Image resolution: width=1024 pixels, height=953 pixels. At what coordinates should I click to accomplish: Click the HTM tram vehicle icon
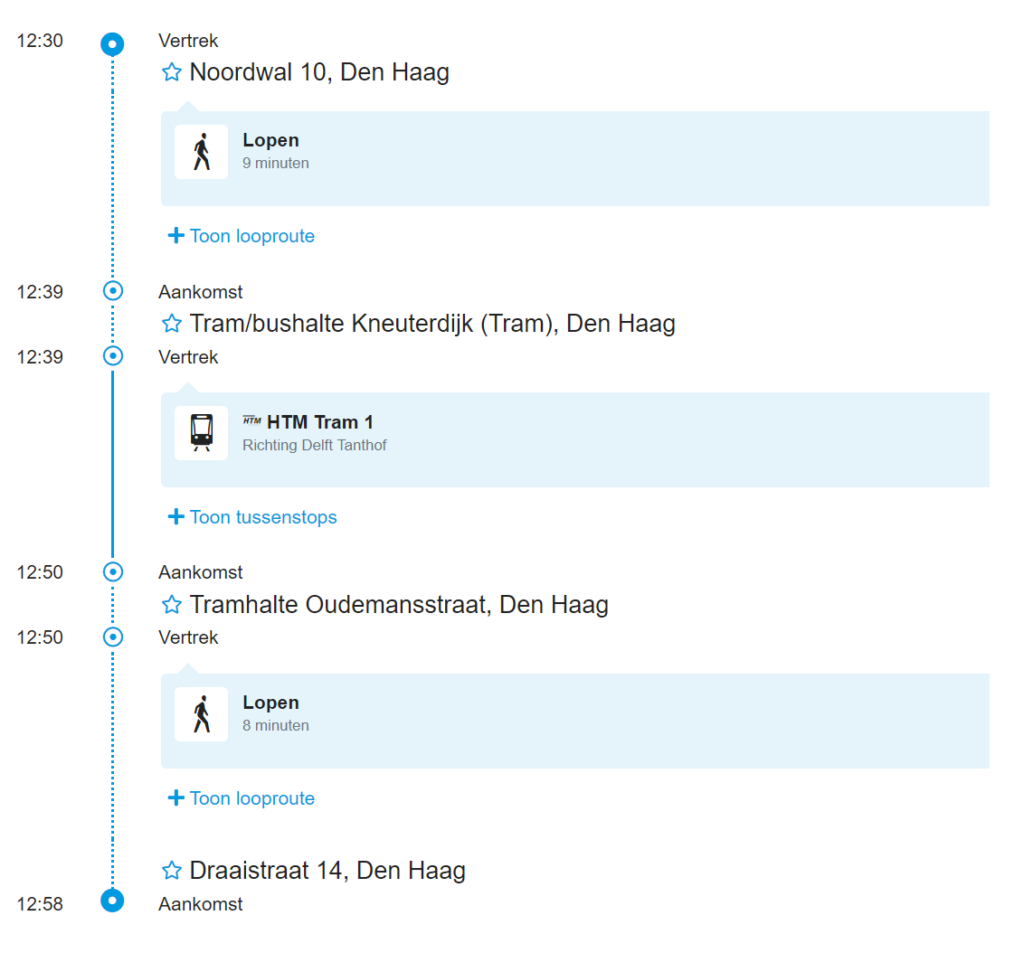click(201, 433)
